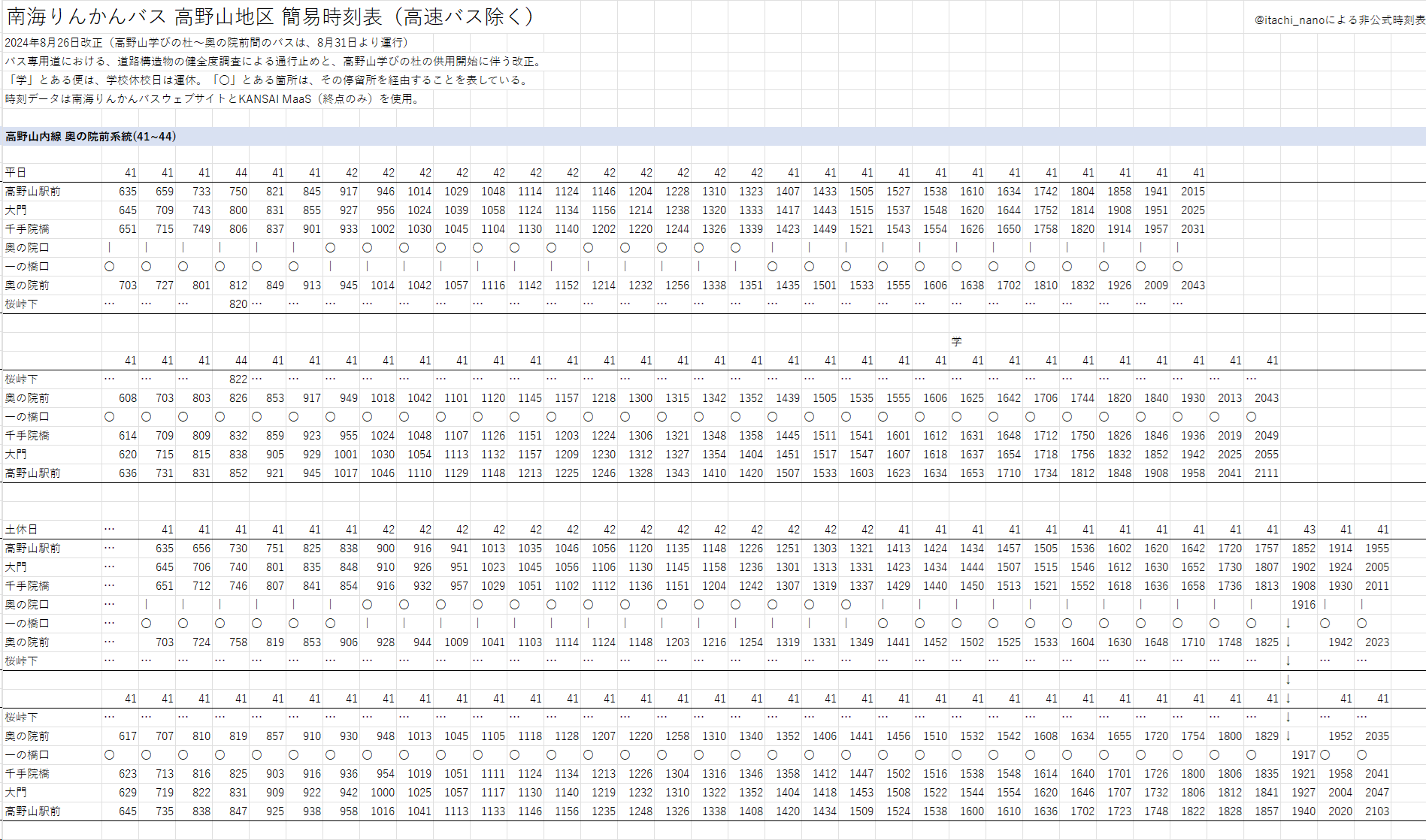The image size is (1426, 840).
Task: Click the 608 departure cell at 奥の院前
Action: coord(128,398)
